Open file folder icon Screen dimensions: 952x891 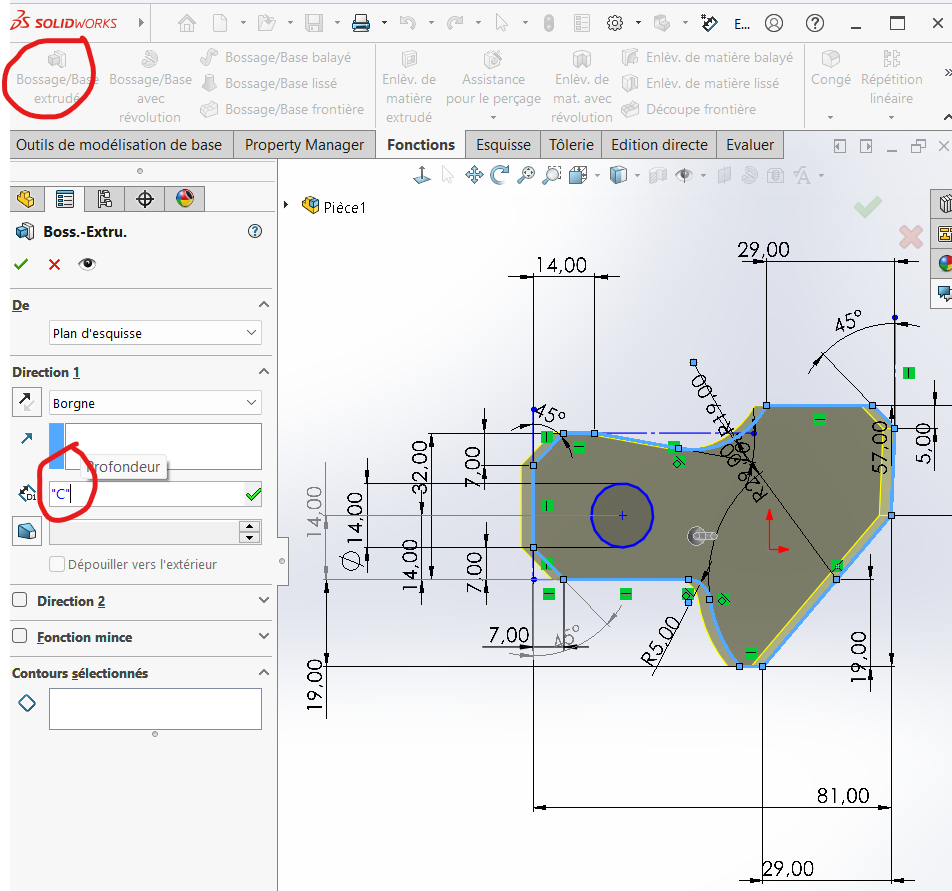tap(267, 24)
